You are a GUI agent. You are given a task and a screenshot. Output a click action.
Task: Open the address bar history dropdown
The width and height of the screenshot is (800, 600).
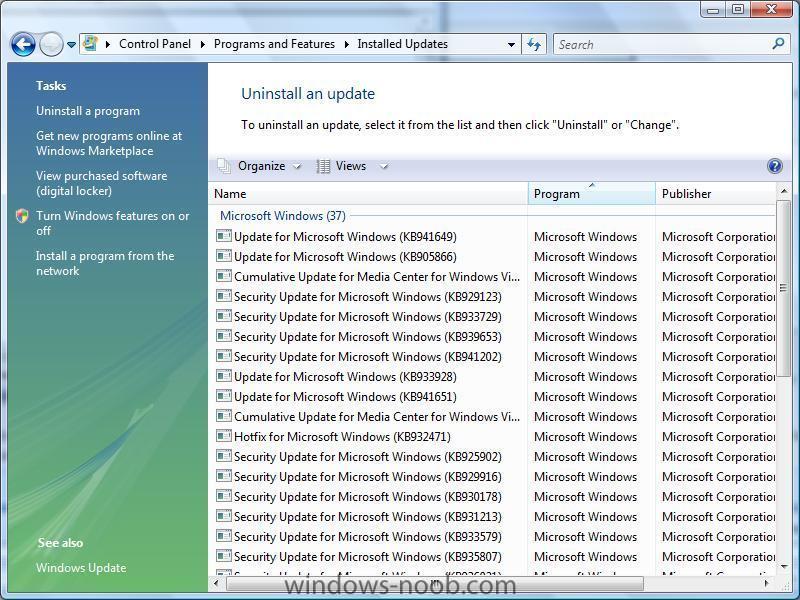(511, 45)
